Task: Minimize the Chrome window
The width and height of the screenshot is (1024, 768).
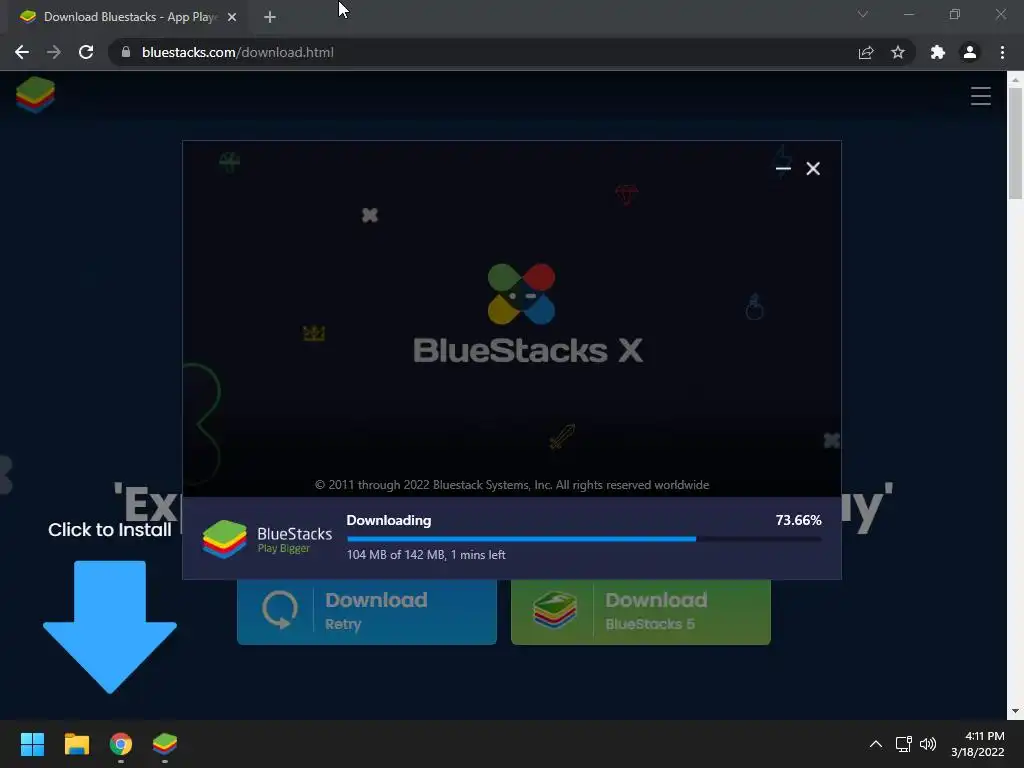Action: coord(908,14)
